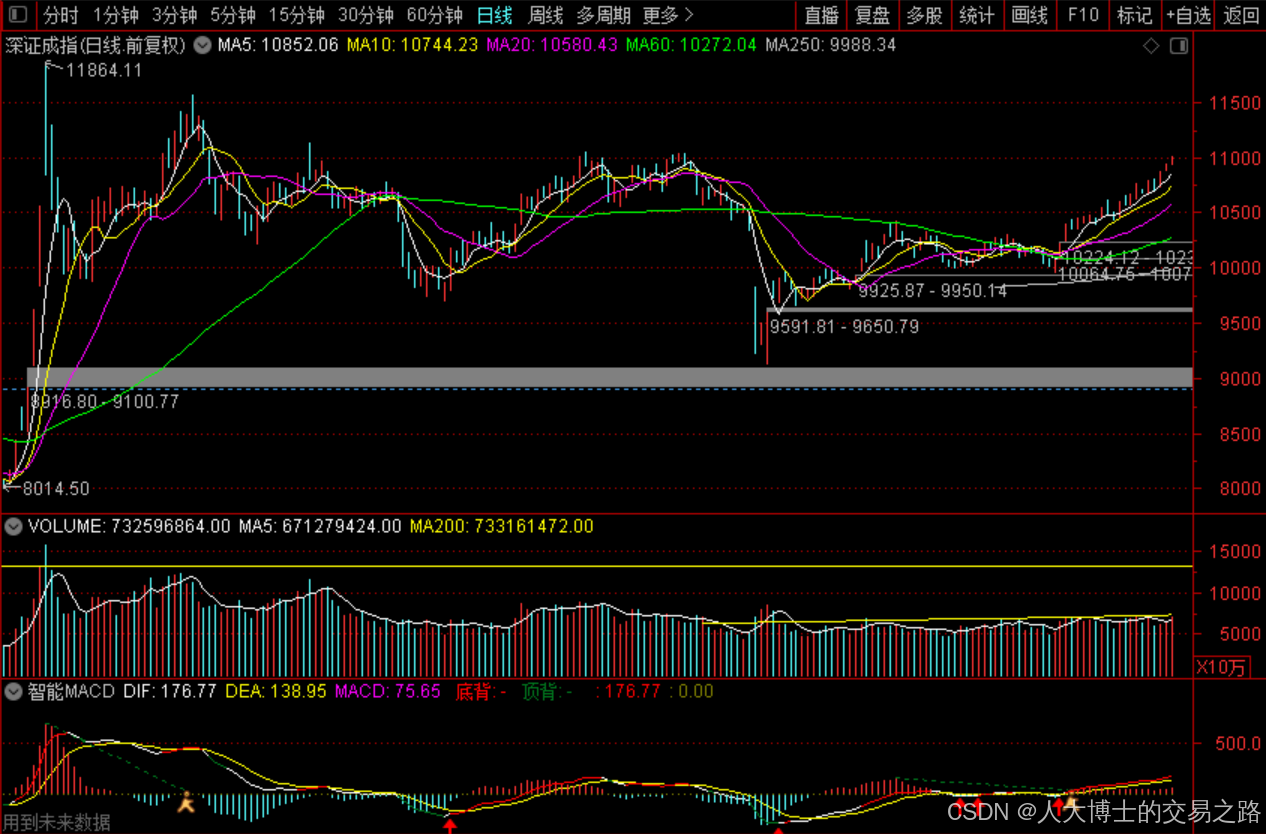Select the 60分钟 period tab
This screenshot has width=1266, height=834.
point(435,15)
